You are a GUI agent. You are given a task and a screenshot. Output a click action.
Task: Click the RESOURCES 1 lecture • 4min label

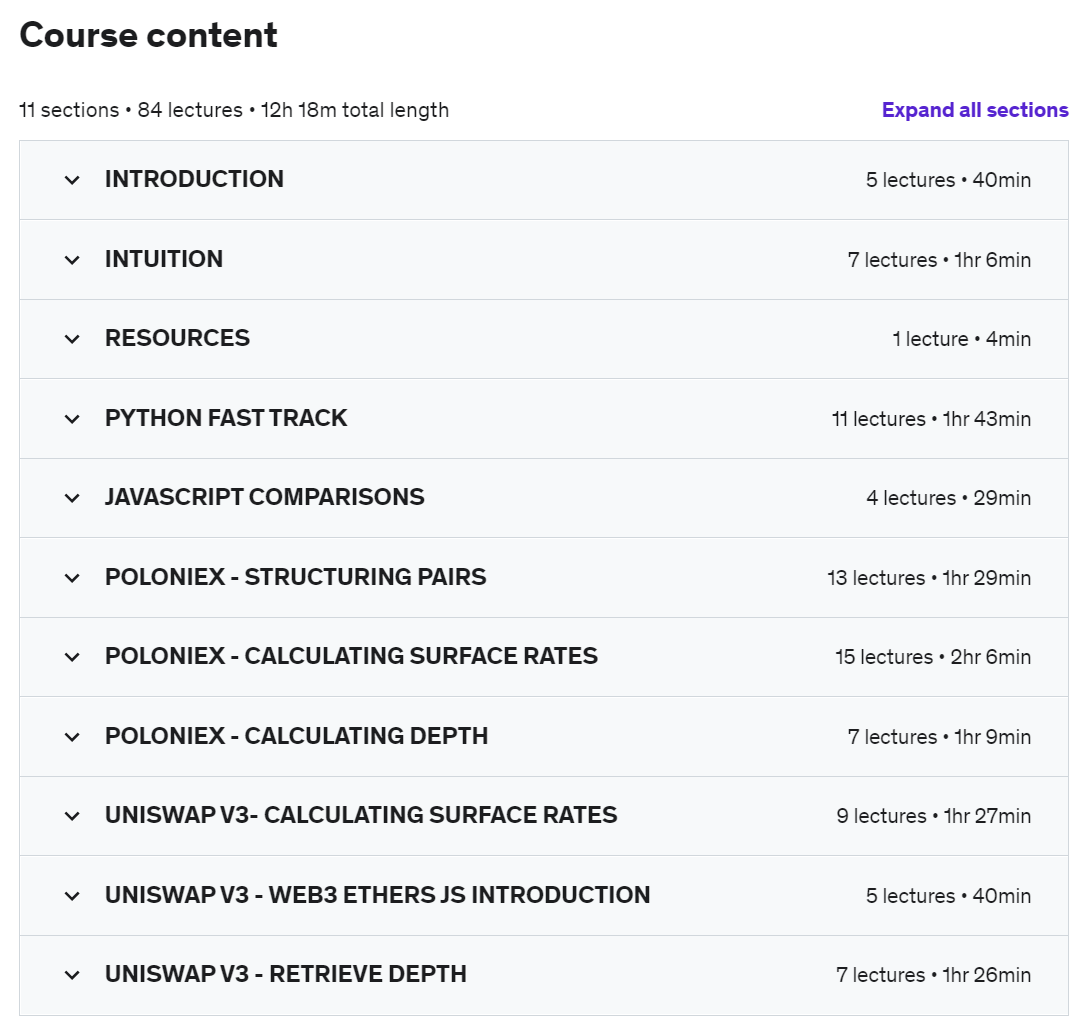[962, 339]
